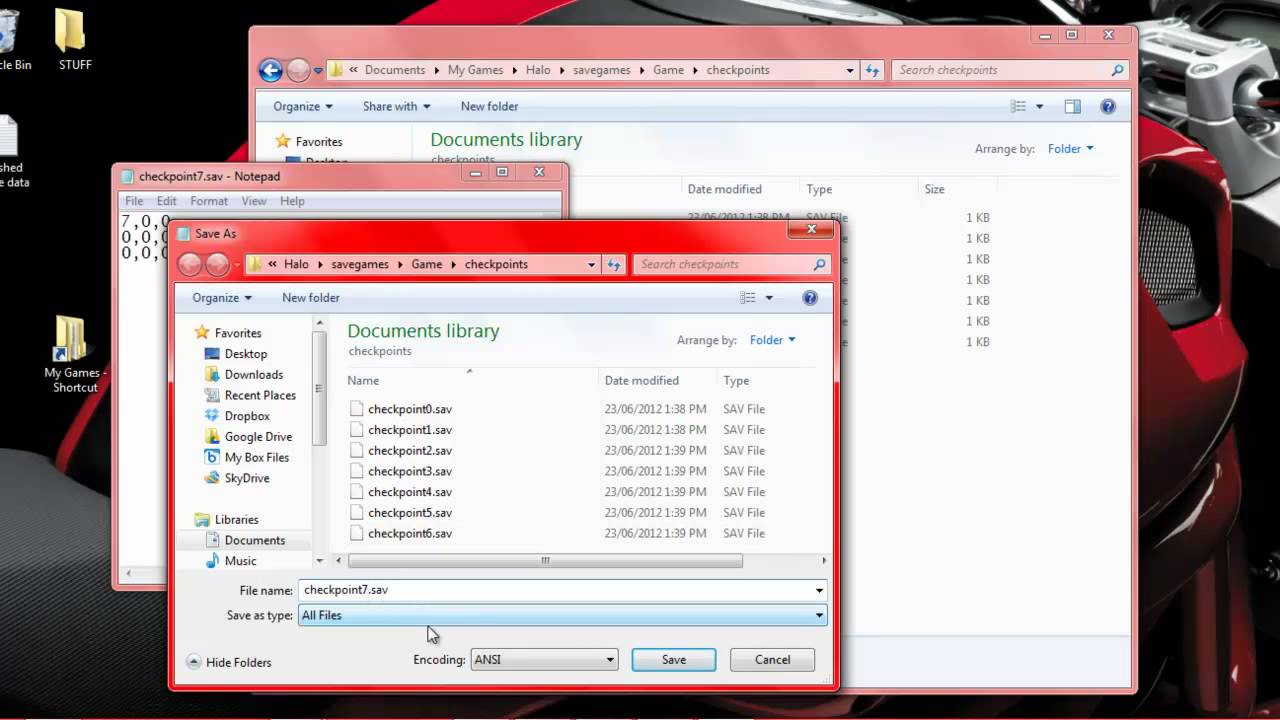Open File name history dropdown arrow

click(x=819, y=590)
